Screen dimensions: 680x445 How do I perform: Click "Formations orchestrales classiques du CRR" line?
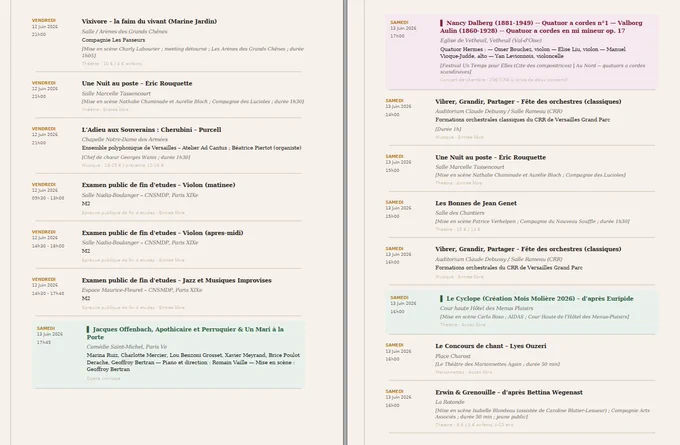pos(523,120)
